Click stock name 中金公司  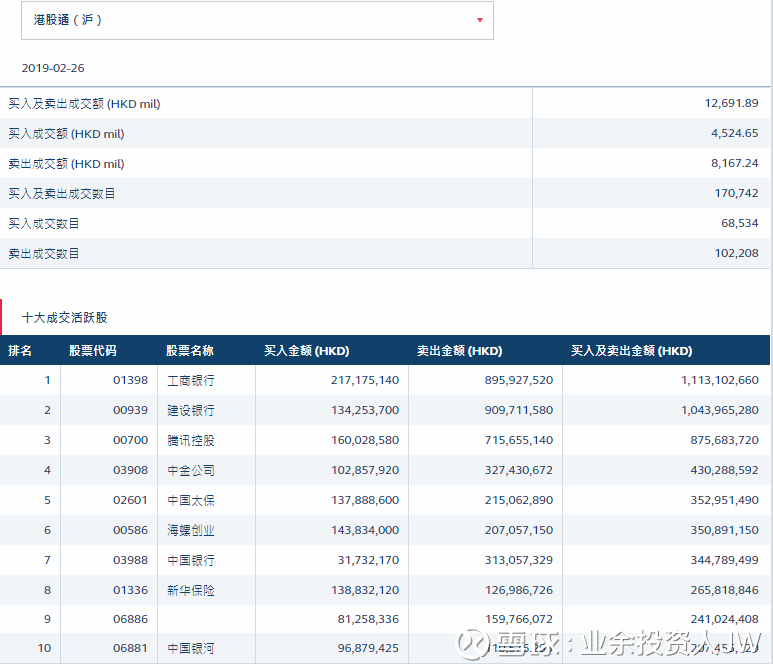(x=191, y=471)
